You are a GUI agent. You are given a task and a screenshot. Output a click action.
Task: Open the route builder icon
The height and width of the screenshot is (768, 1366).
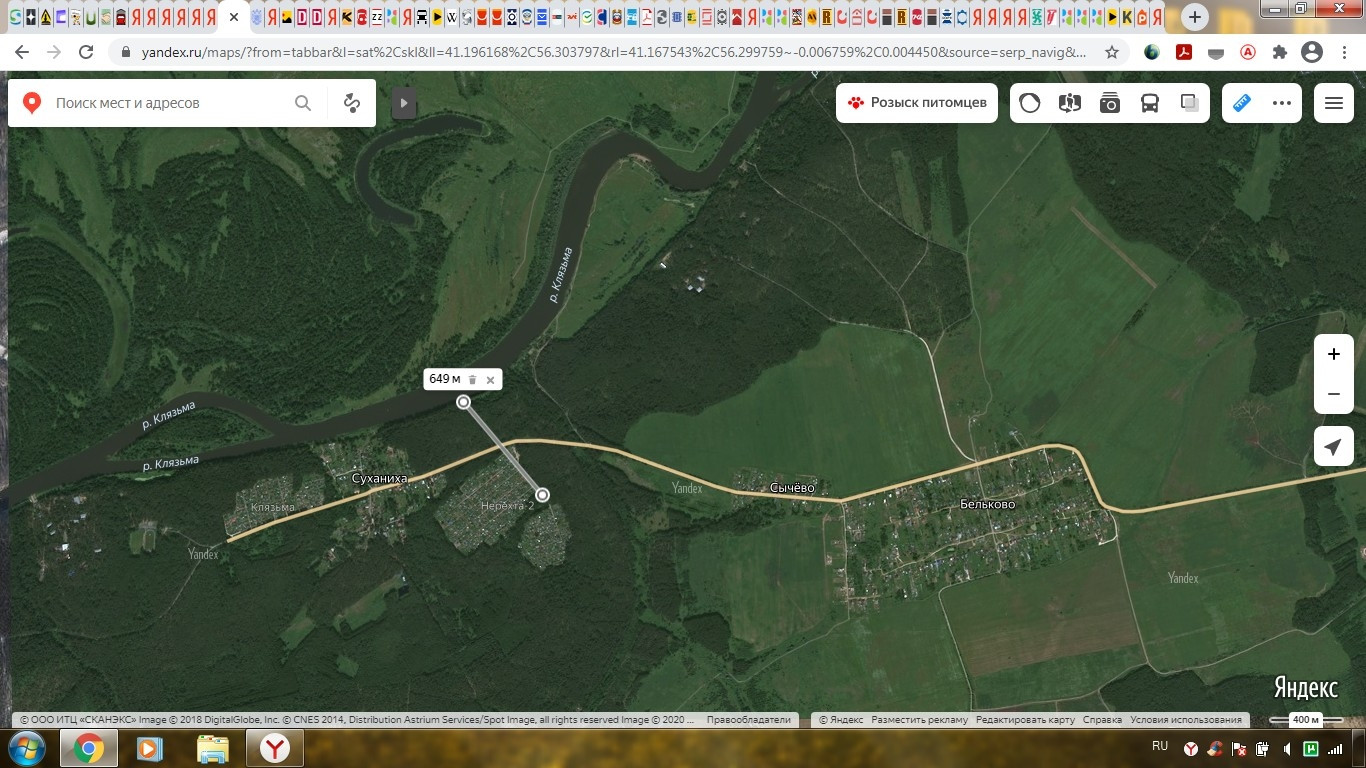(x=351, y=103)
